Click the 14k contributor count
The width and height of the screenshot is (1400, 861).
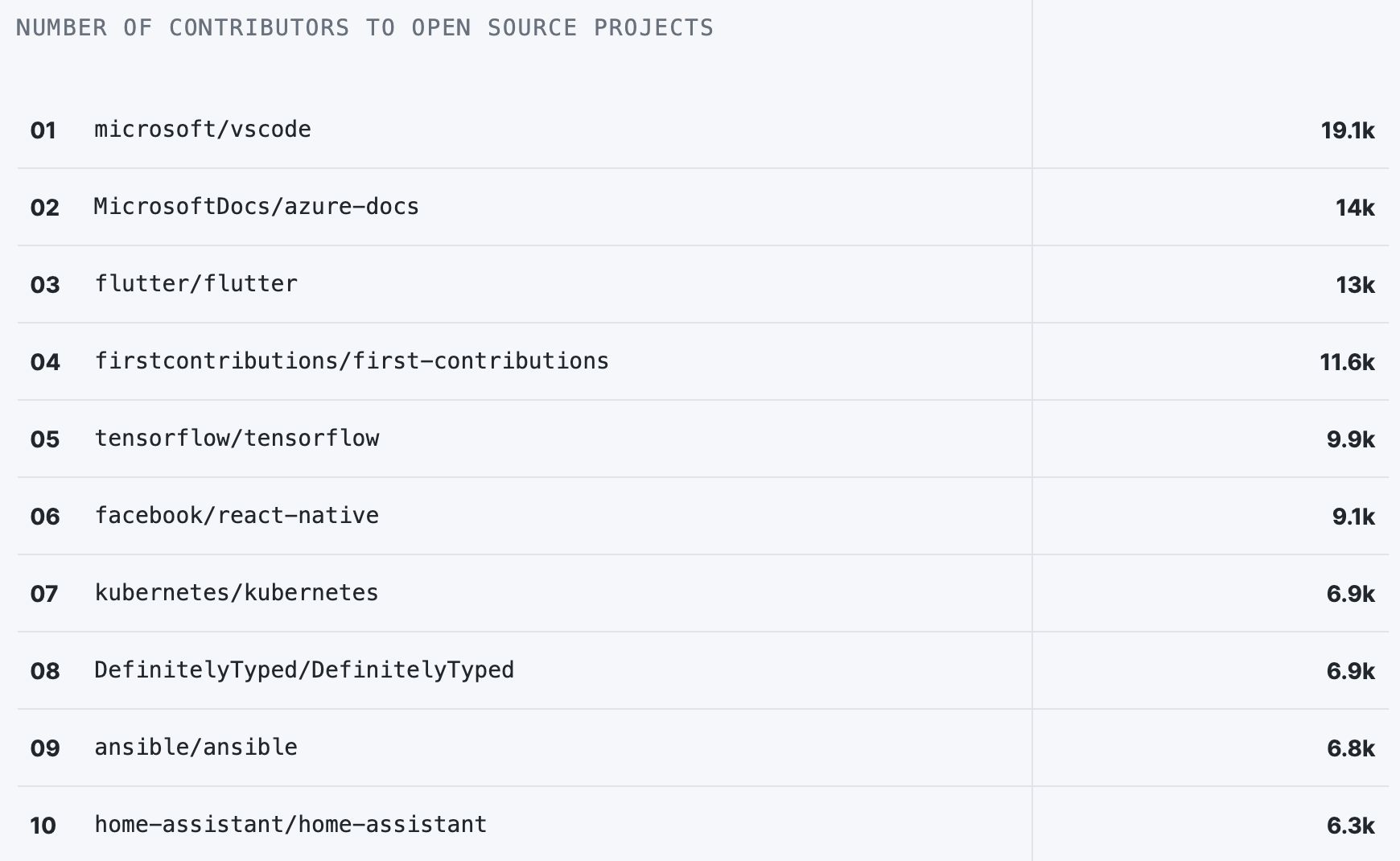click(1355, 208)
